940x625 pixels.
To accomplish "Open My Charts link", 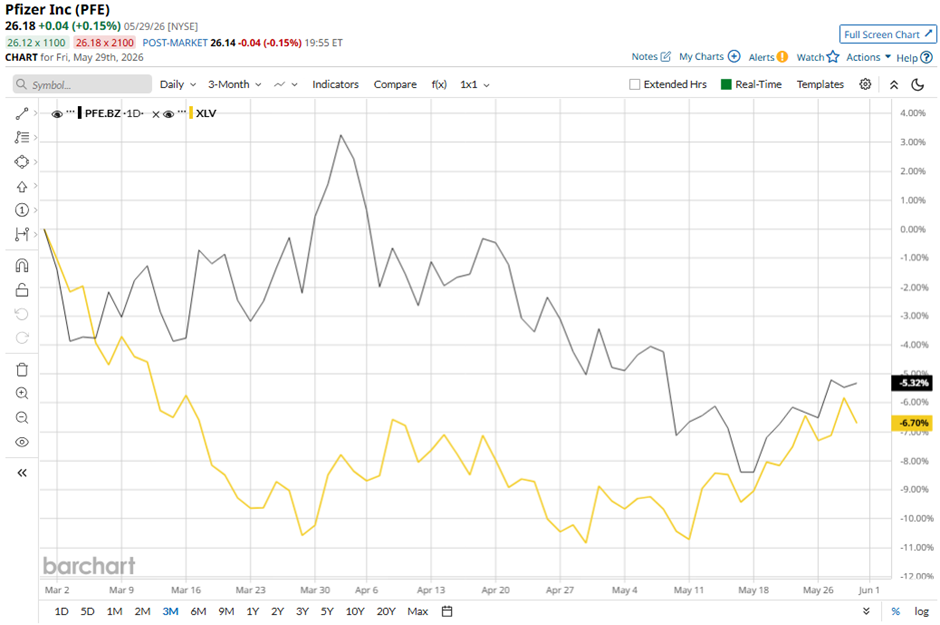I will (709, 56).
